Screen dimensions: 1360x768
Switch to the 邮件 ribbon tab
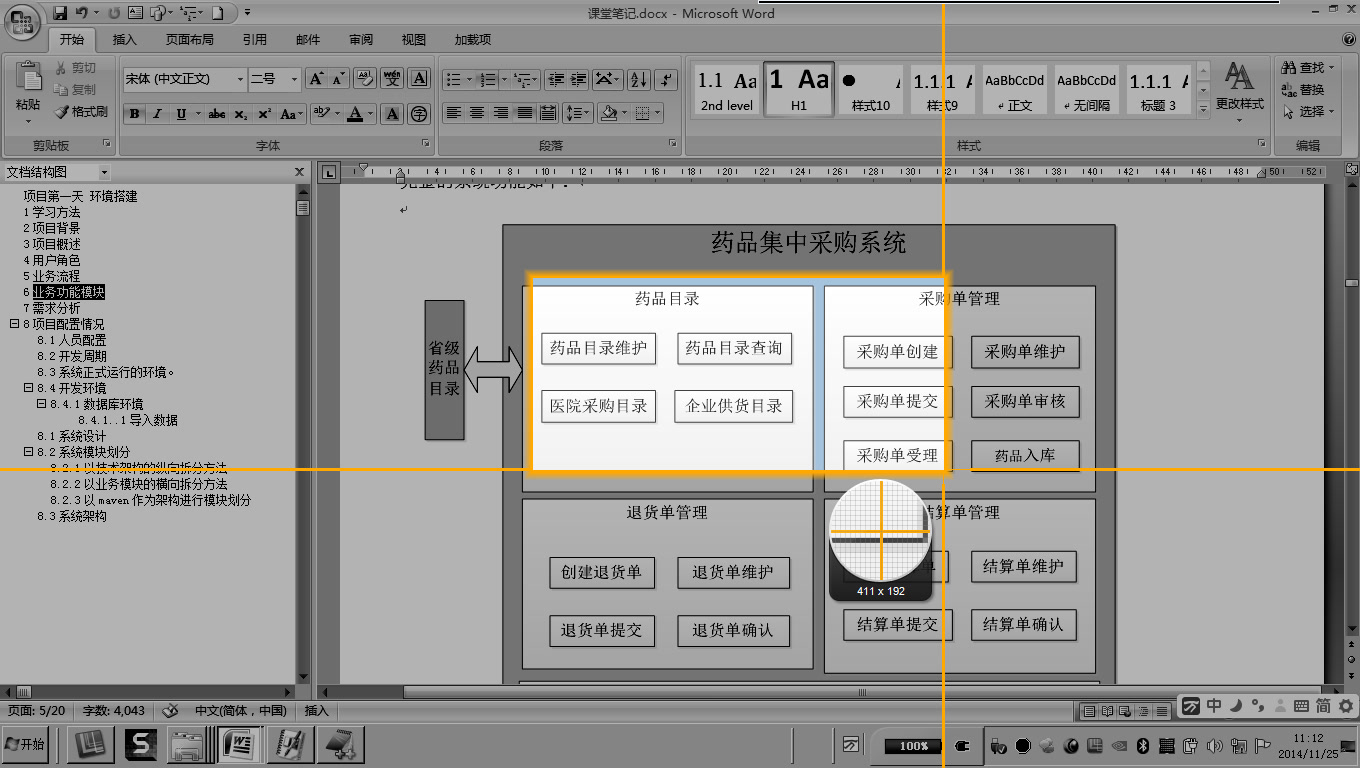(x=308, y=40)
